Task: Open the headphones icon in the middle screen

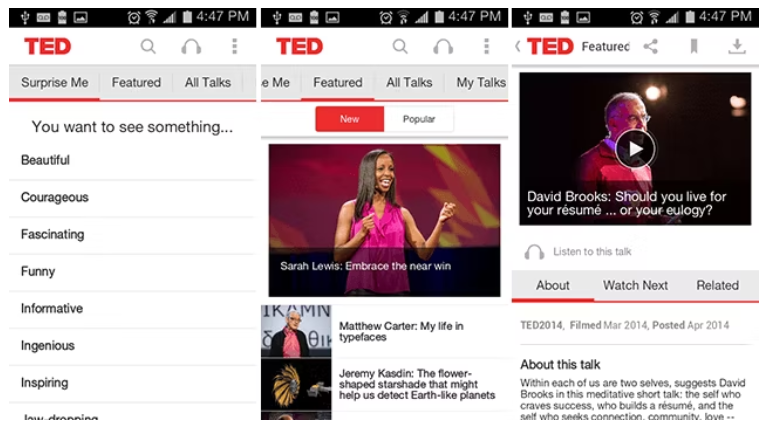Action: pos(443,47)
